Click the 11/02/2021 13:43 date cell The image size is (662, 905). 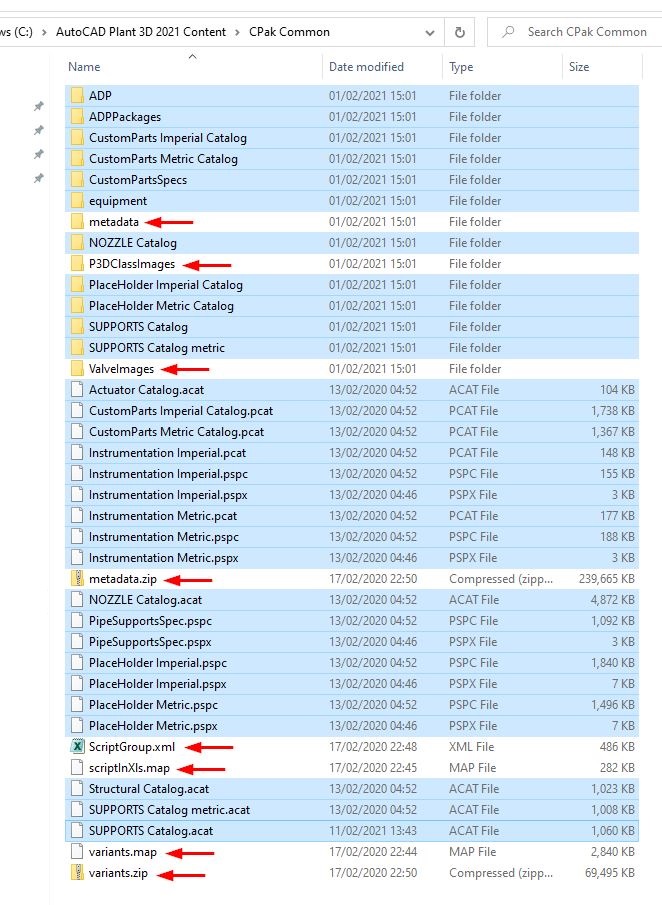[x=372, y=831]
